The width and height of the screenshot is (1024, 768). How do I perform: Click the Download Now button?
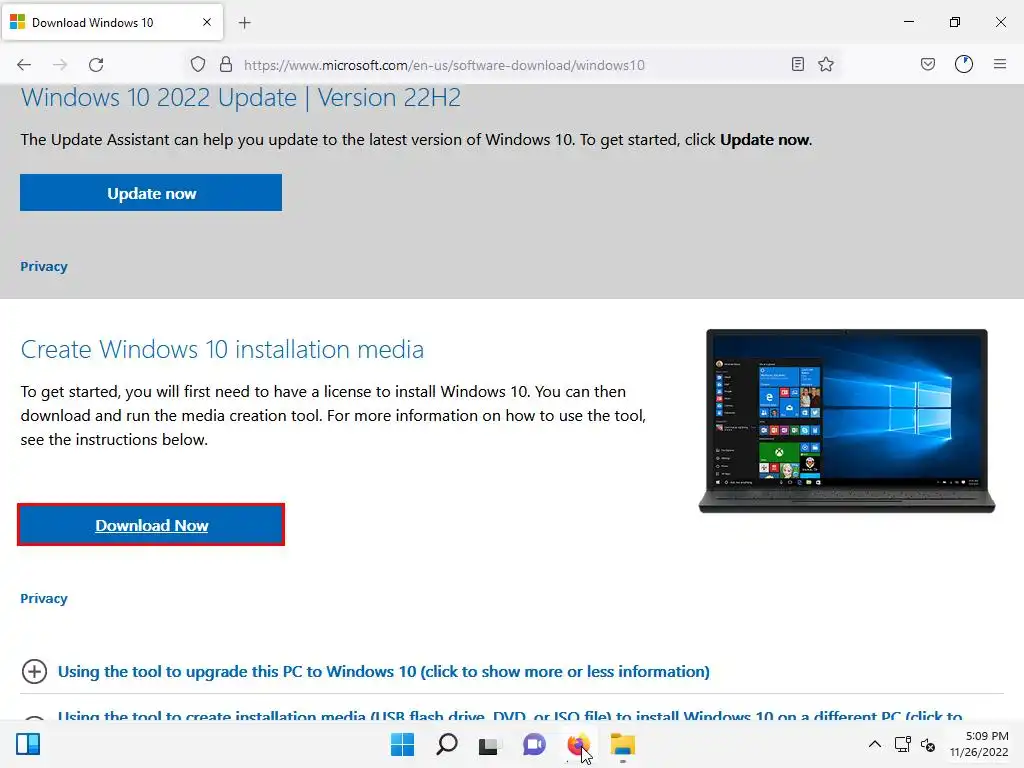tap(151, 524)
